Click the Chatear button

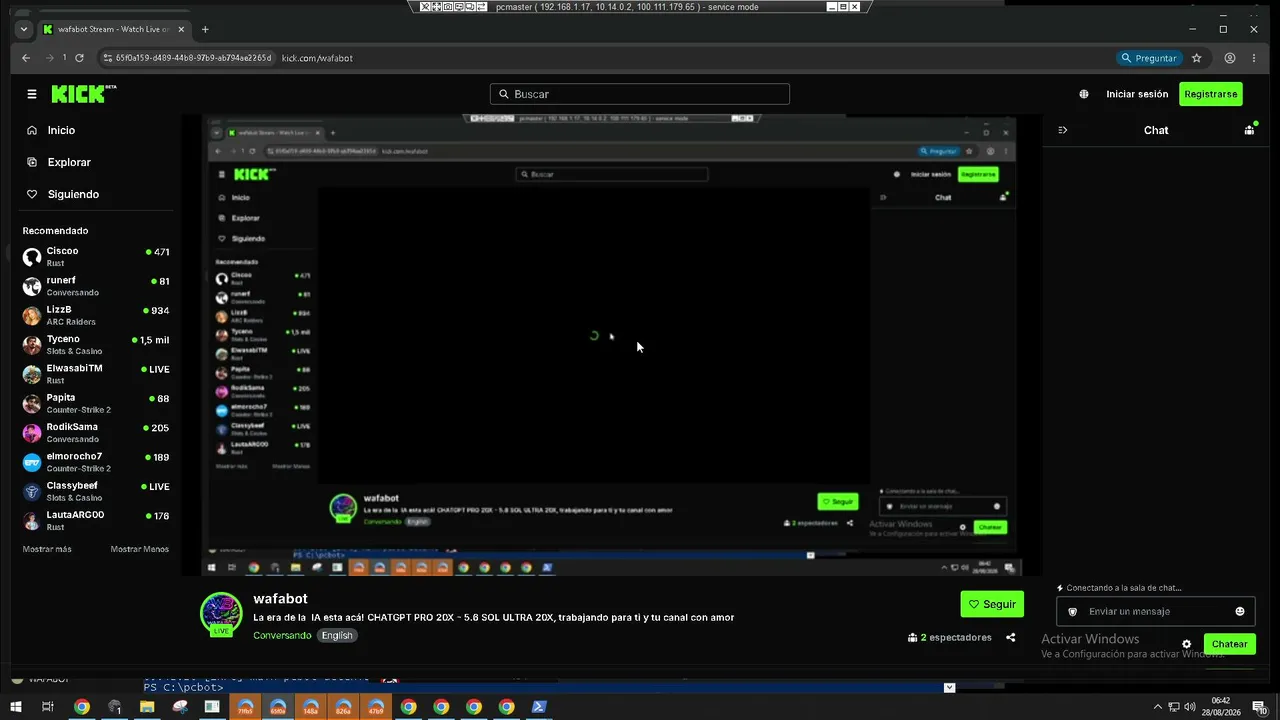(x=1230, y=644)
